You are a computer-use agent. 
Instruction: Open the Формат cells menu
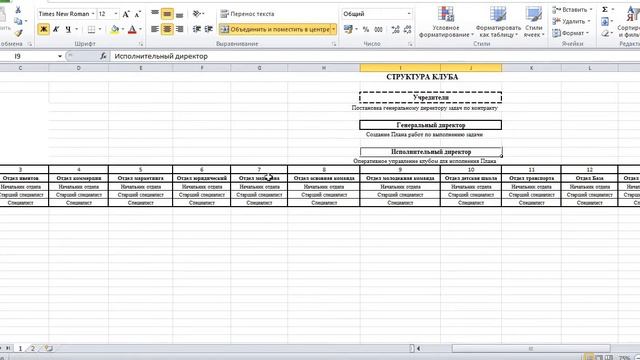[570, 33]
